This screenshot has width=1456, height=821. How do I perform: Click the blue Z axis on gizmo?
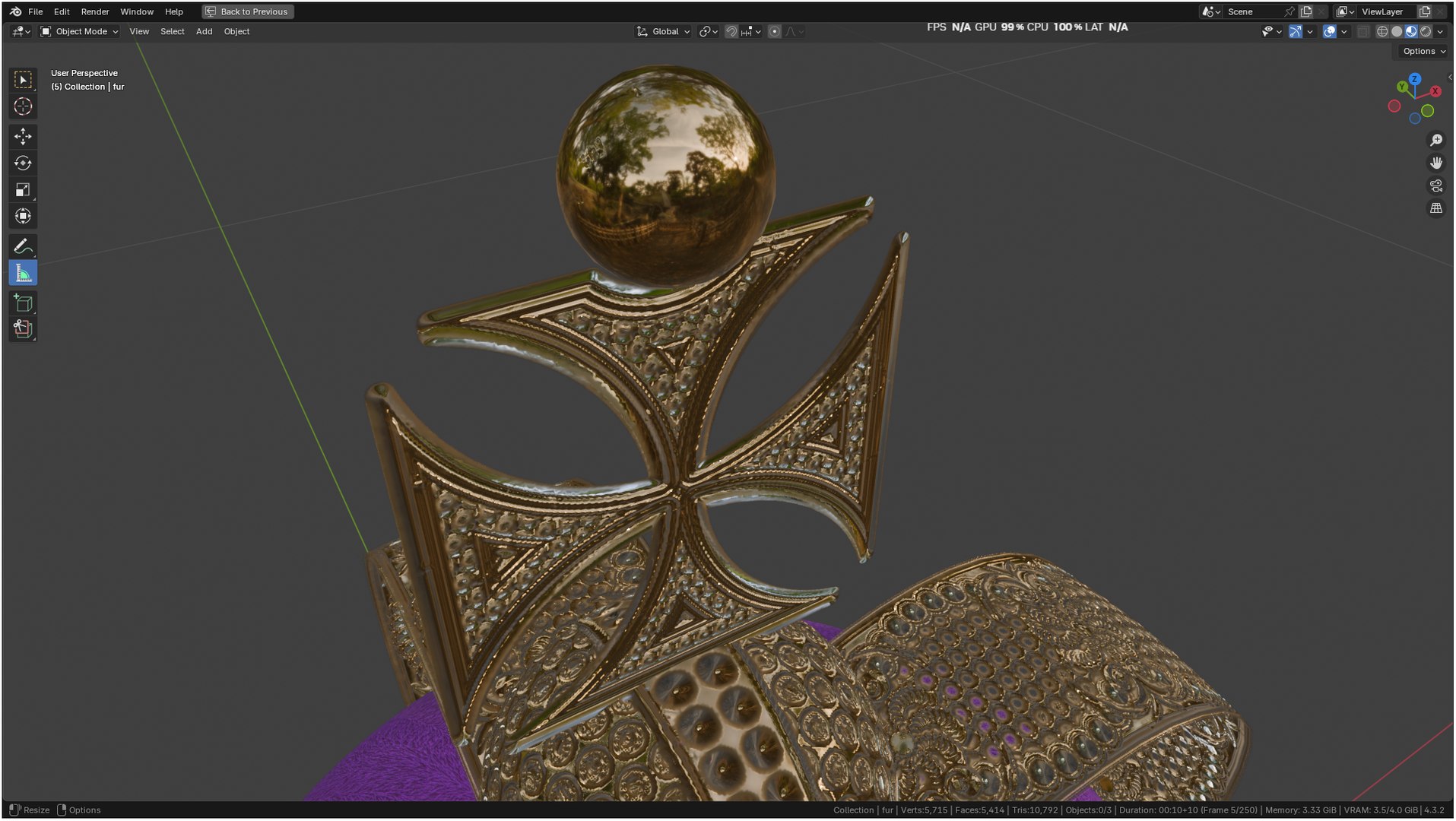[x=1414, y=79]
